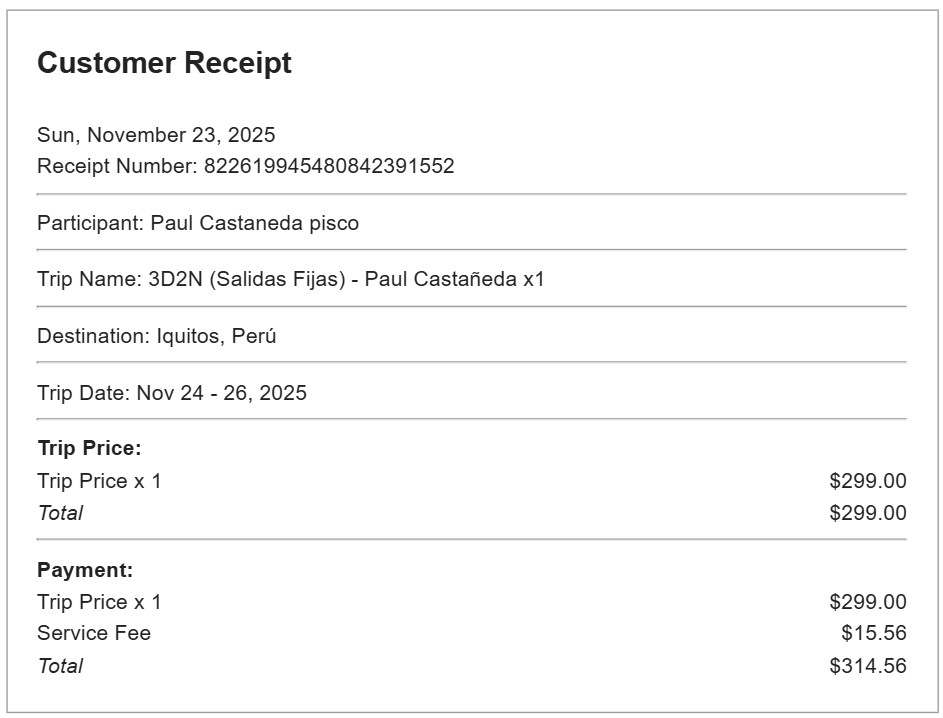
Task: Click the italic Total label under Trip Price section
Action: click(x=60, y=513)
